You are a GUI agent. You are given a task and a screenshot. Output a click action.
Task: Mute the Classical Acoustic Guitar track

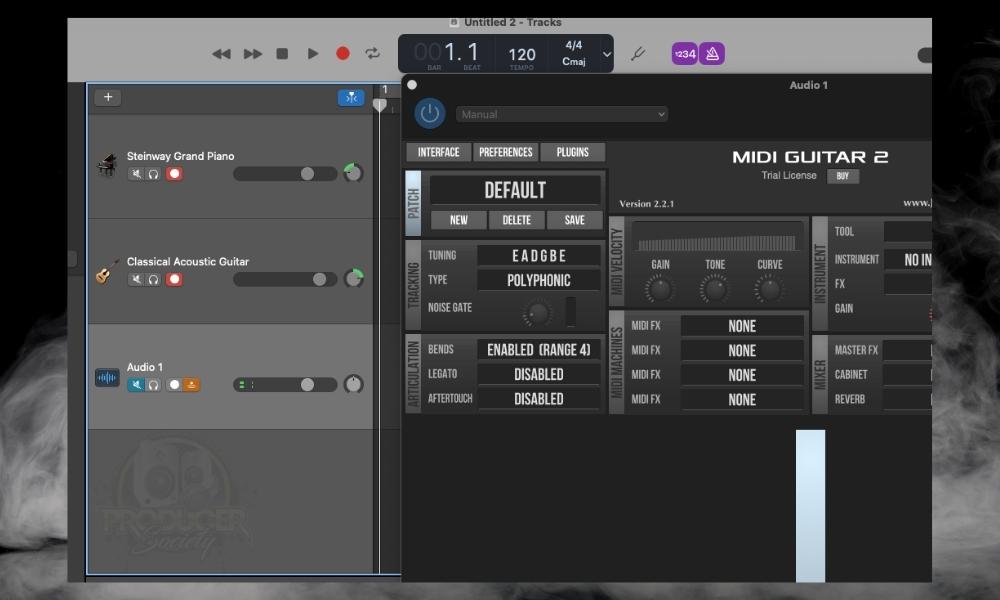[136, 279]
